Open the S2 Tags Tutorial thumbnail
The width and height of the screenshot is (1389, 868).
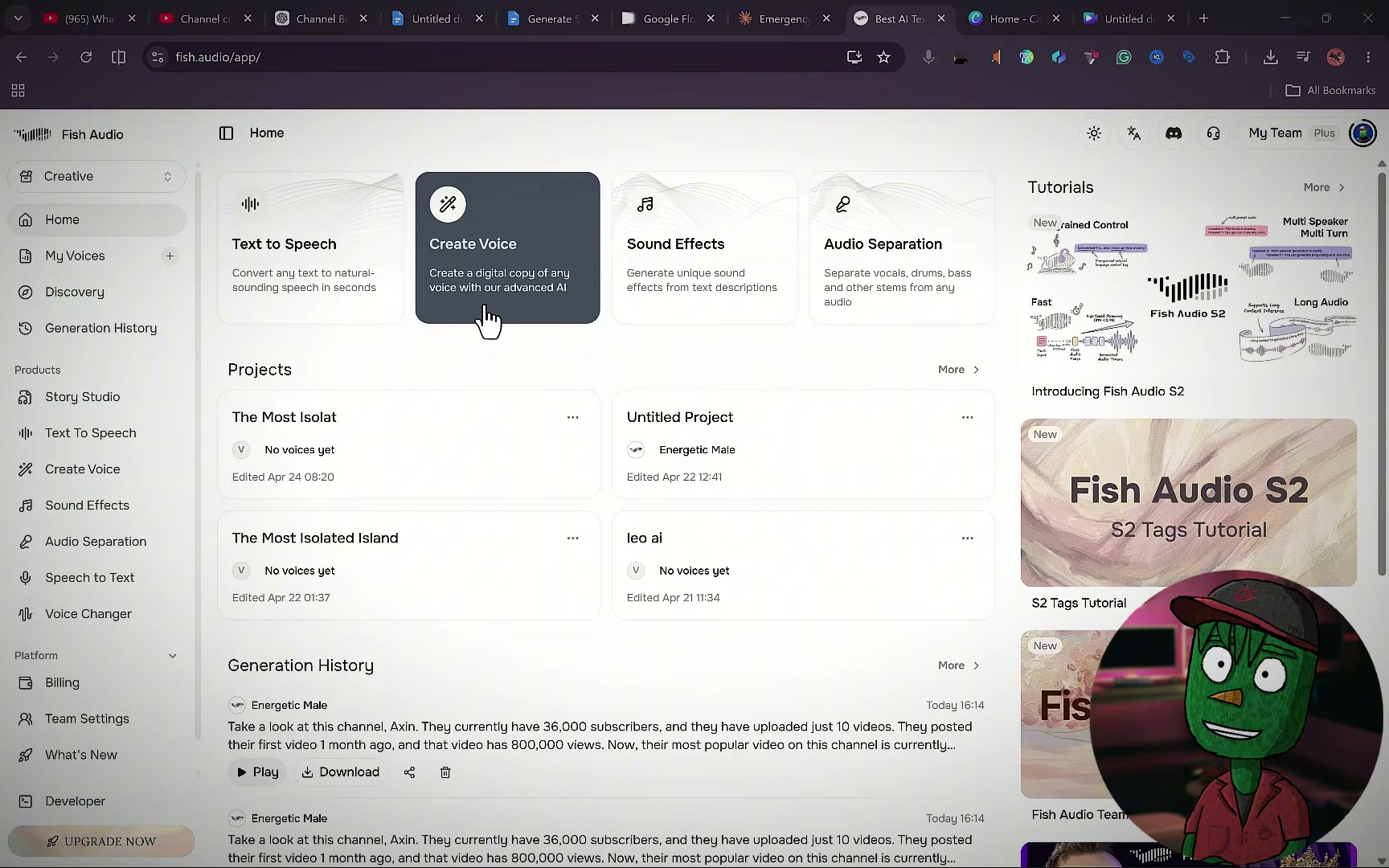tap(1189, 502)
